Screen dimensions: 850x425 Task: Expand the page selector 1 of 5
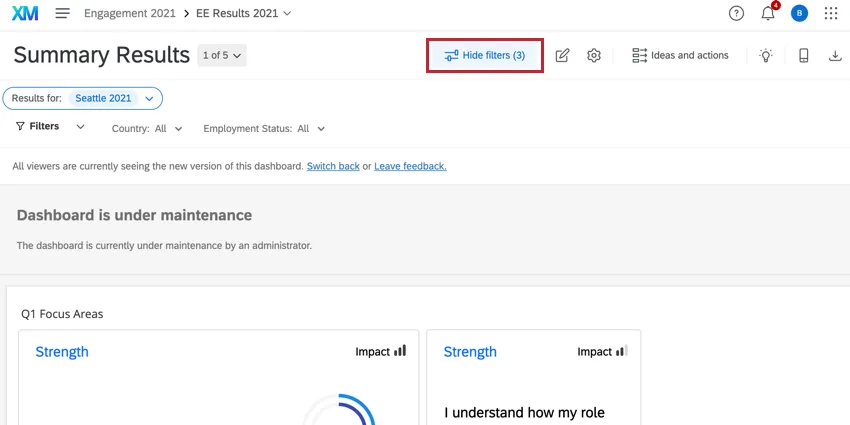(x=222, y=56)
